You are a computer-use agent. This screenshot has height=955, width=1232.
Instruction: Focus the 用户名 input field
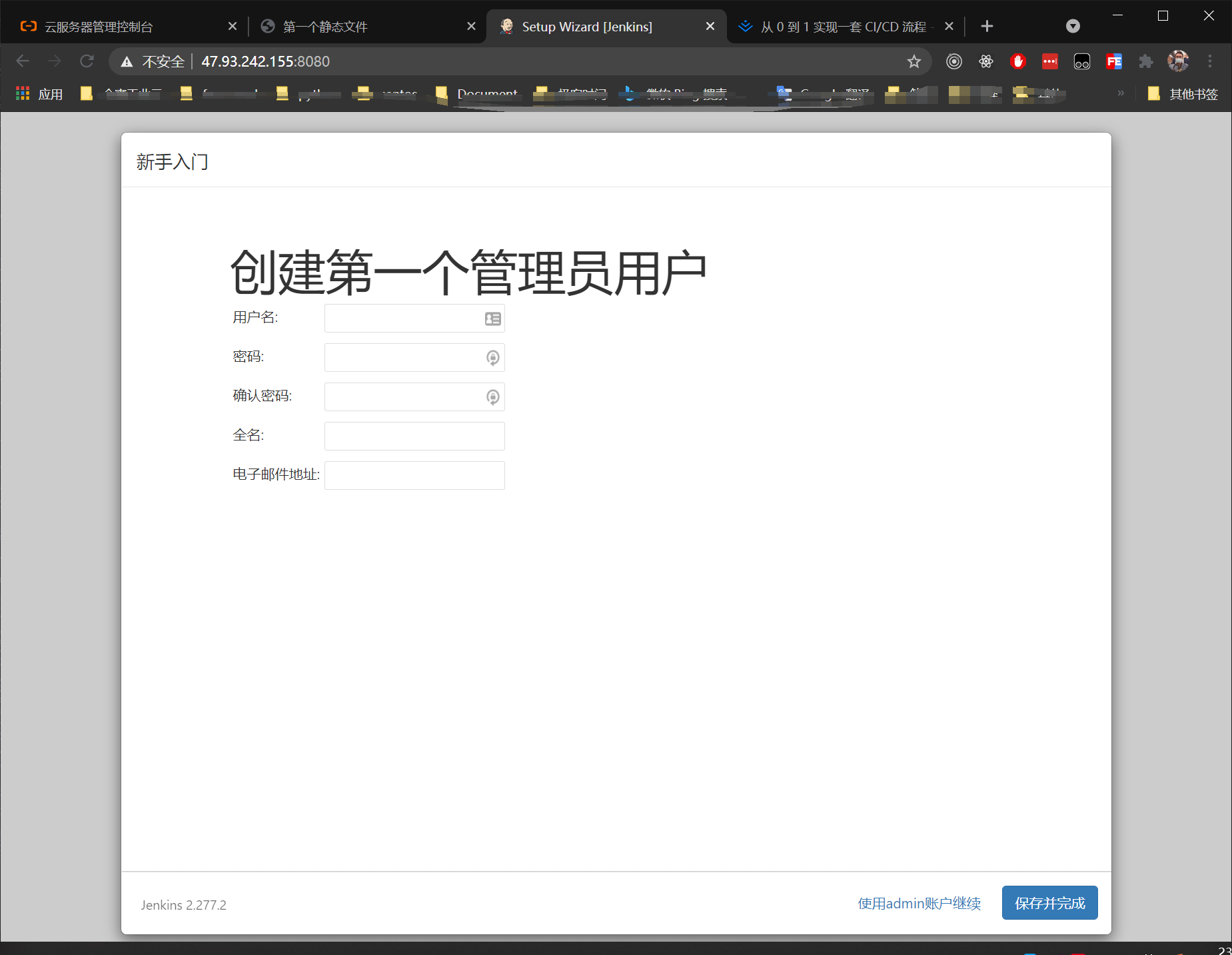coord(414,319)
